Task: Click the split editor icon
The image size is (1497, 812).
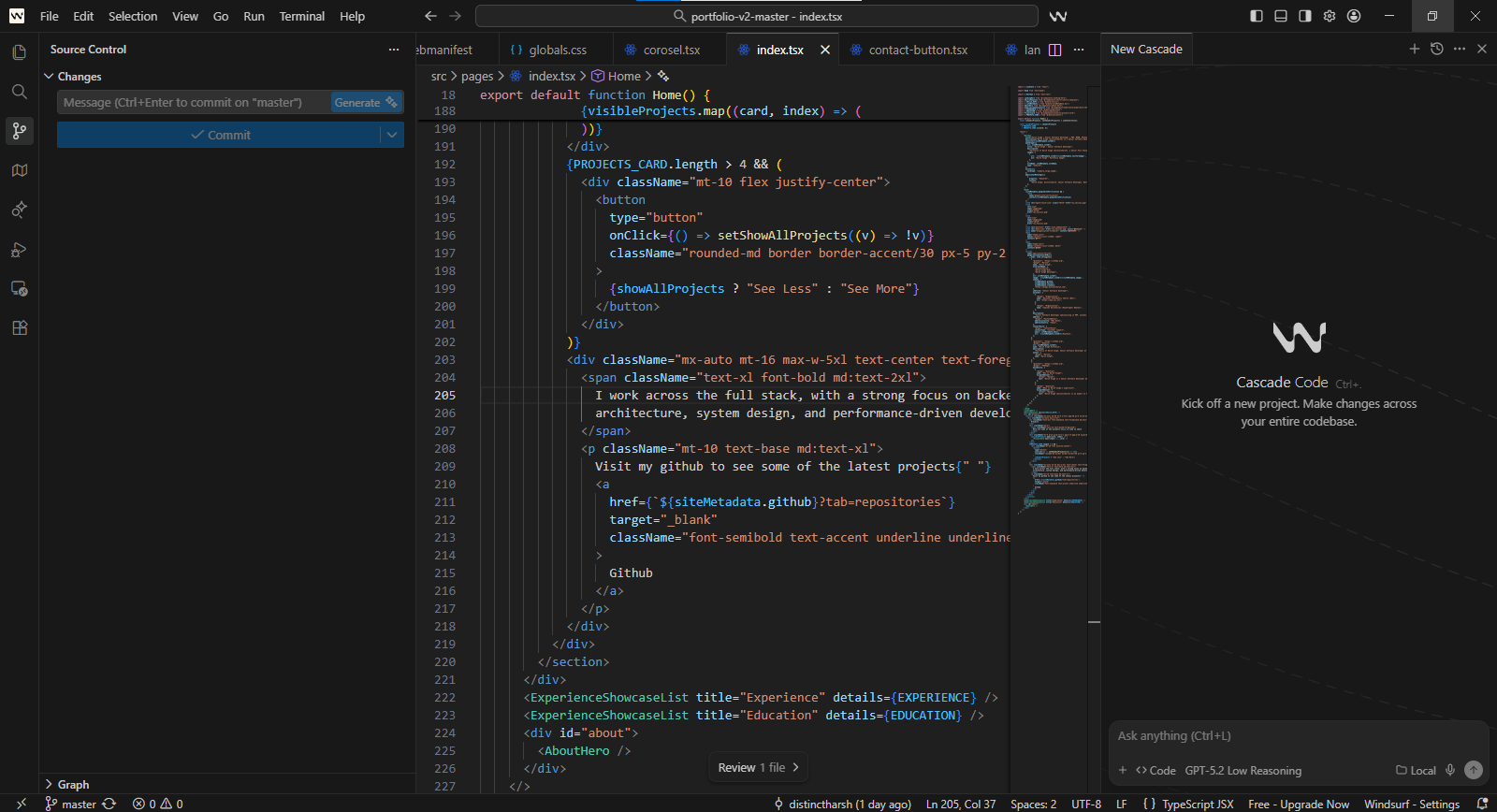Action: click(1054, 50)
